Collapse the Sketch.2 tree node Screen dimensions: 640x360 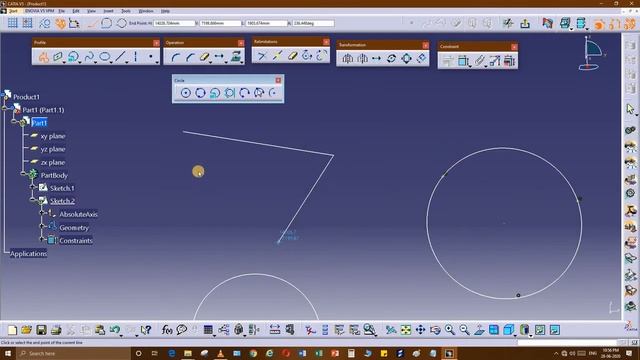tap(33, 200)
